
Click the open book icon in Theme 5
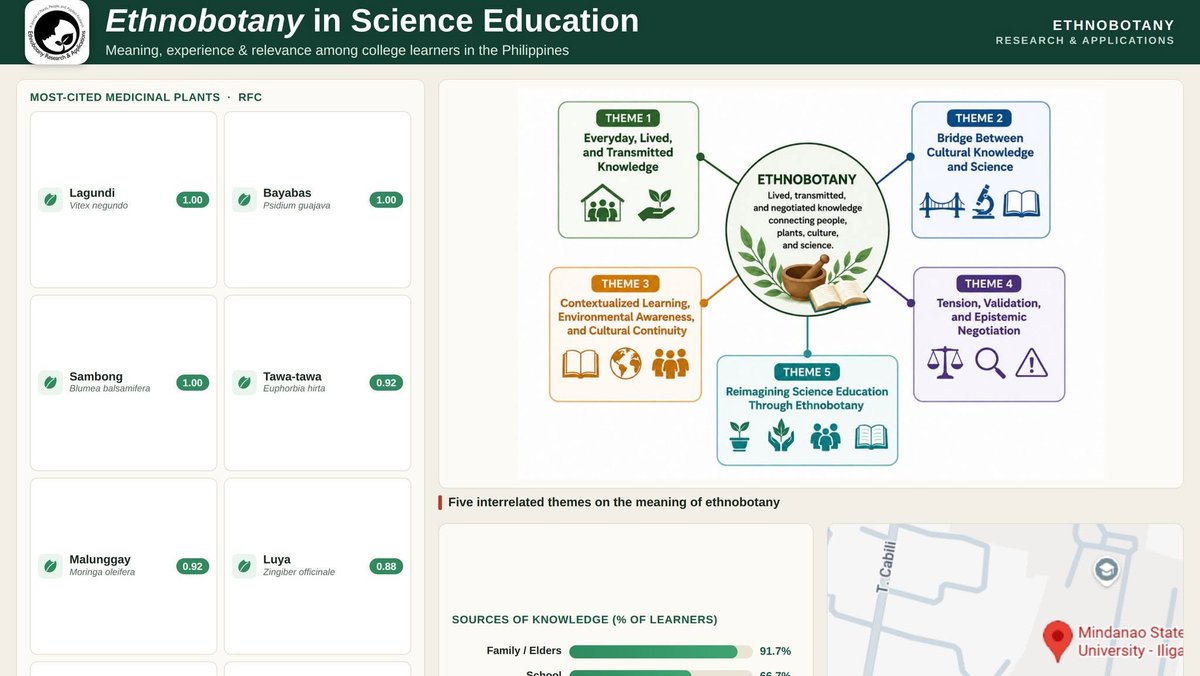(x=870, y=437)
